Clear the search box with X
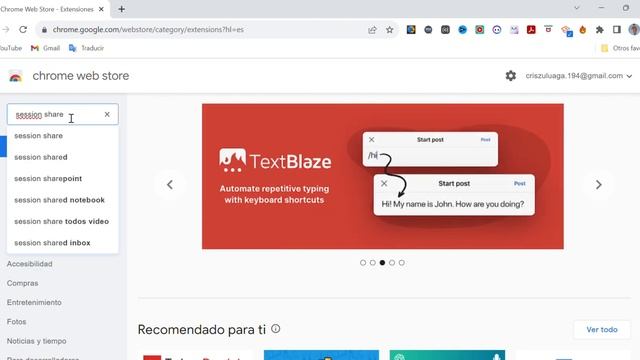The width and height of the screenshot is (640, 360). pos(107,114)
